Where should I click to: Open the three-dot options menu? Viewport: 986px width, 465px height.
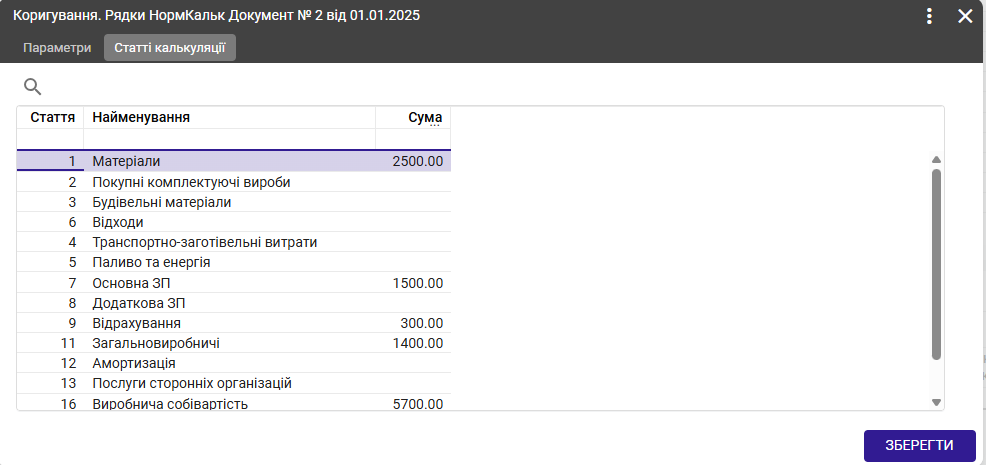tap(929, 16)
